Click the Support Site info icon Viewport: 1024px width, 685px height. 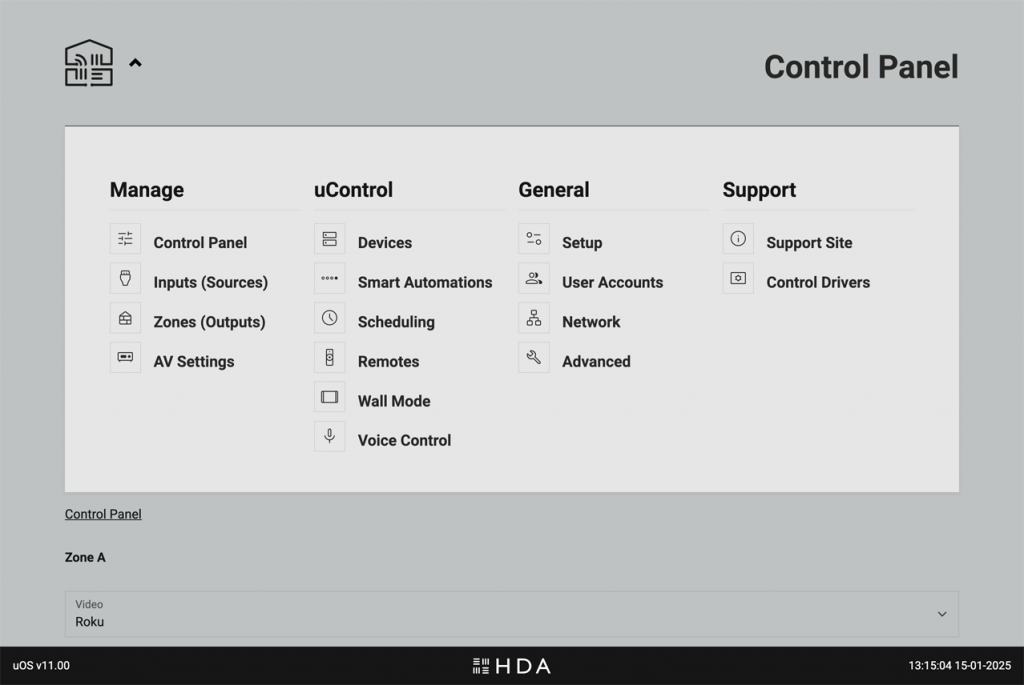tap(738, 239)
